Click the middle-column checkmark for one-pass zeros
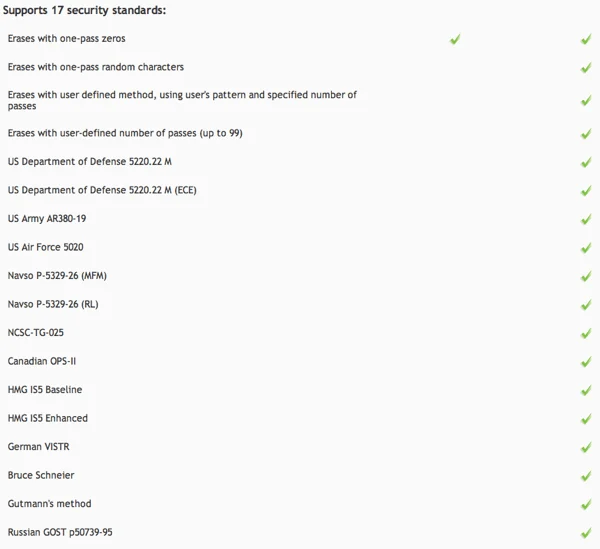The height and width of the screenshot is (549, 600). pos(455,40)
